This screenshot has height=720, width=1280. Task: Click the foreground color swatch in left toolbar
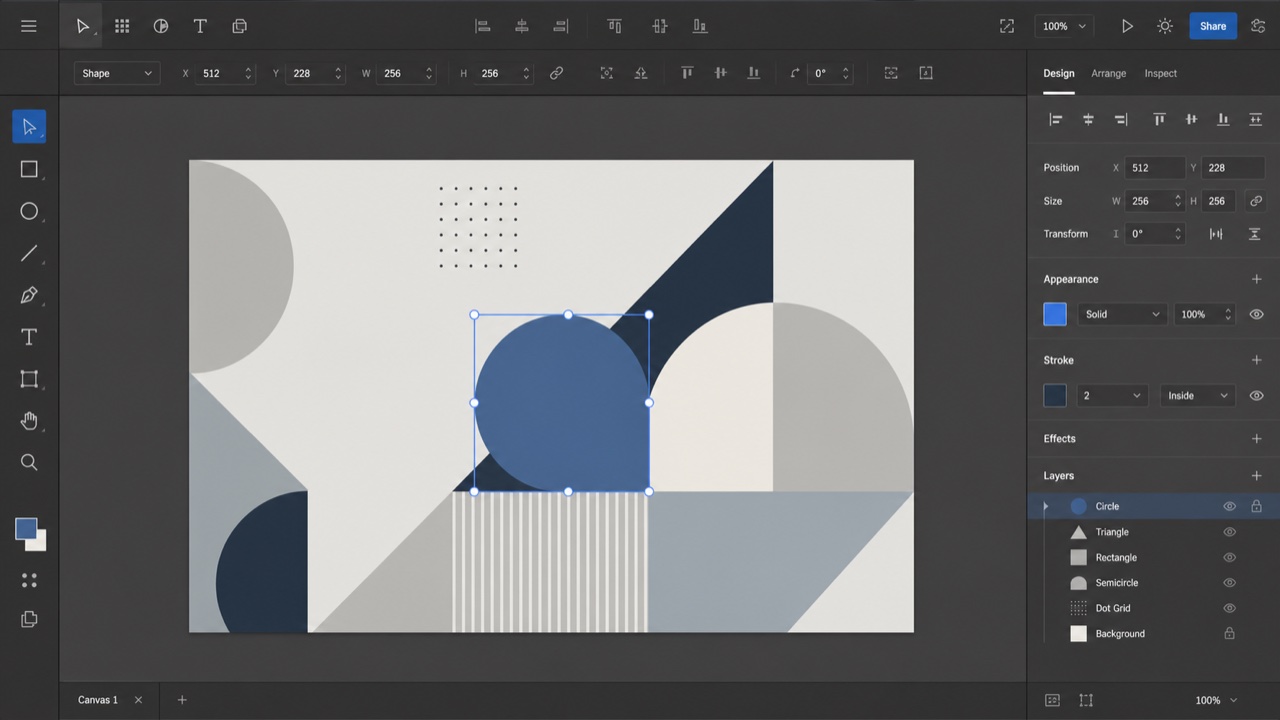point(26,529)
